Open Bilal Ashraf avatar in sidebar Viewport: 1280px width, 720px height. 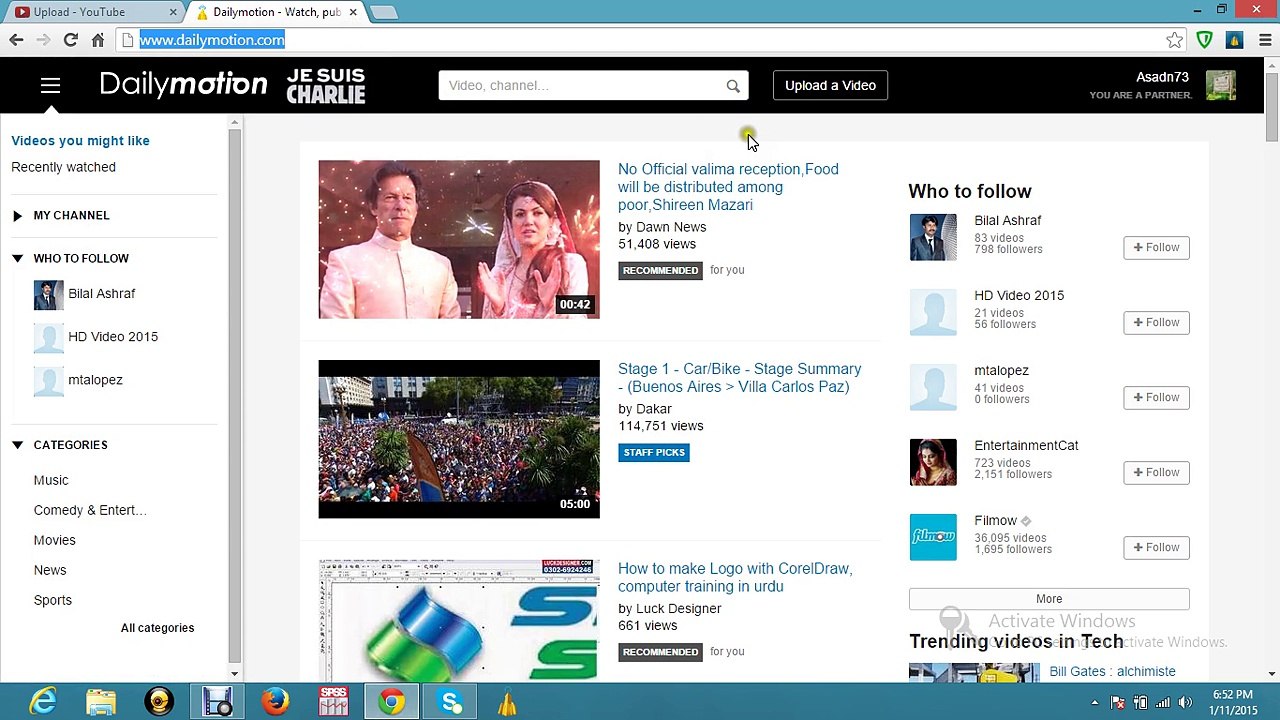point(48,294)
